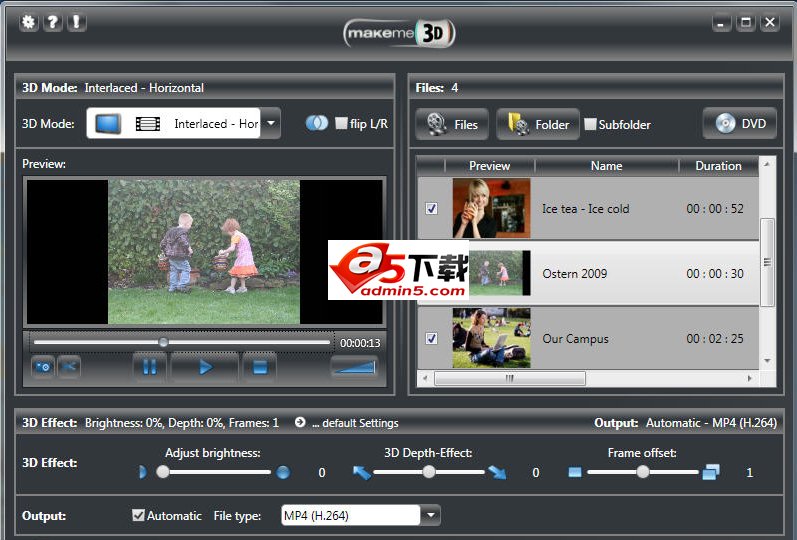Click the depth arrow pointing up-left
Screen dimensions: 797x540
point(361,472)
